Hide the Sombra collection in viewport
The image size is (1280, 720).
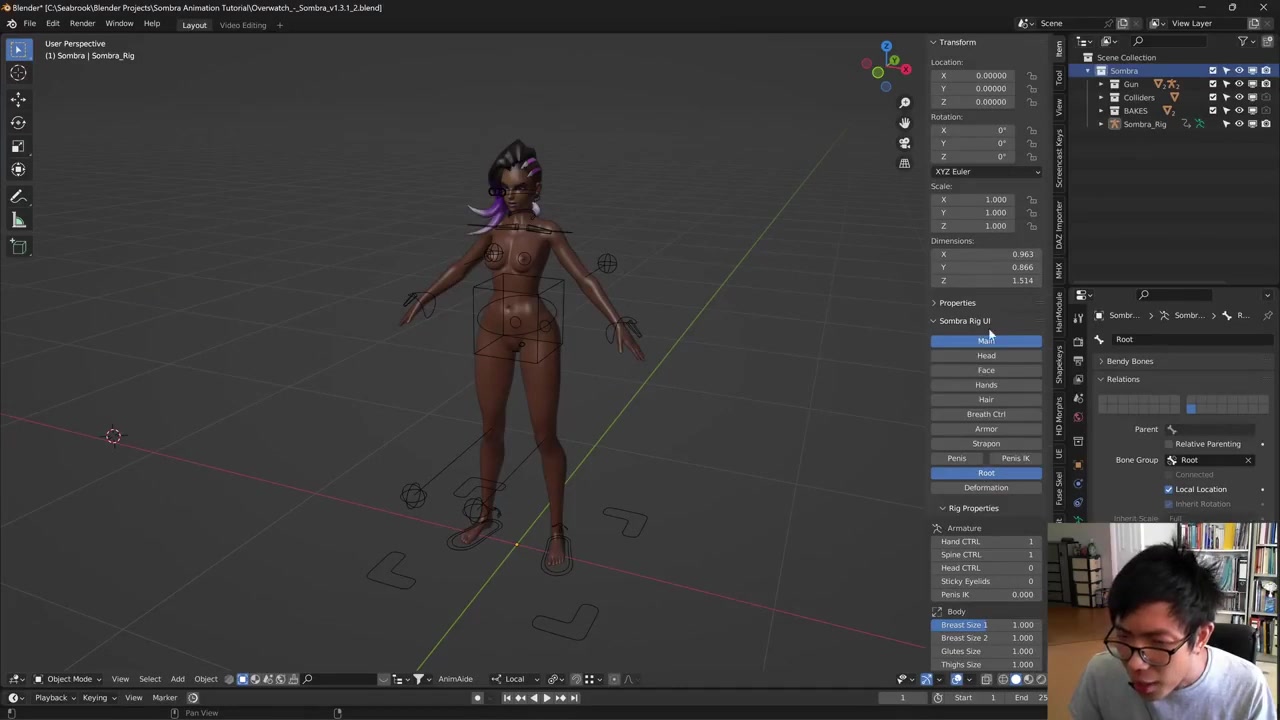coord(1239,71)
